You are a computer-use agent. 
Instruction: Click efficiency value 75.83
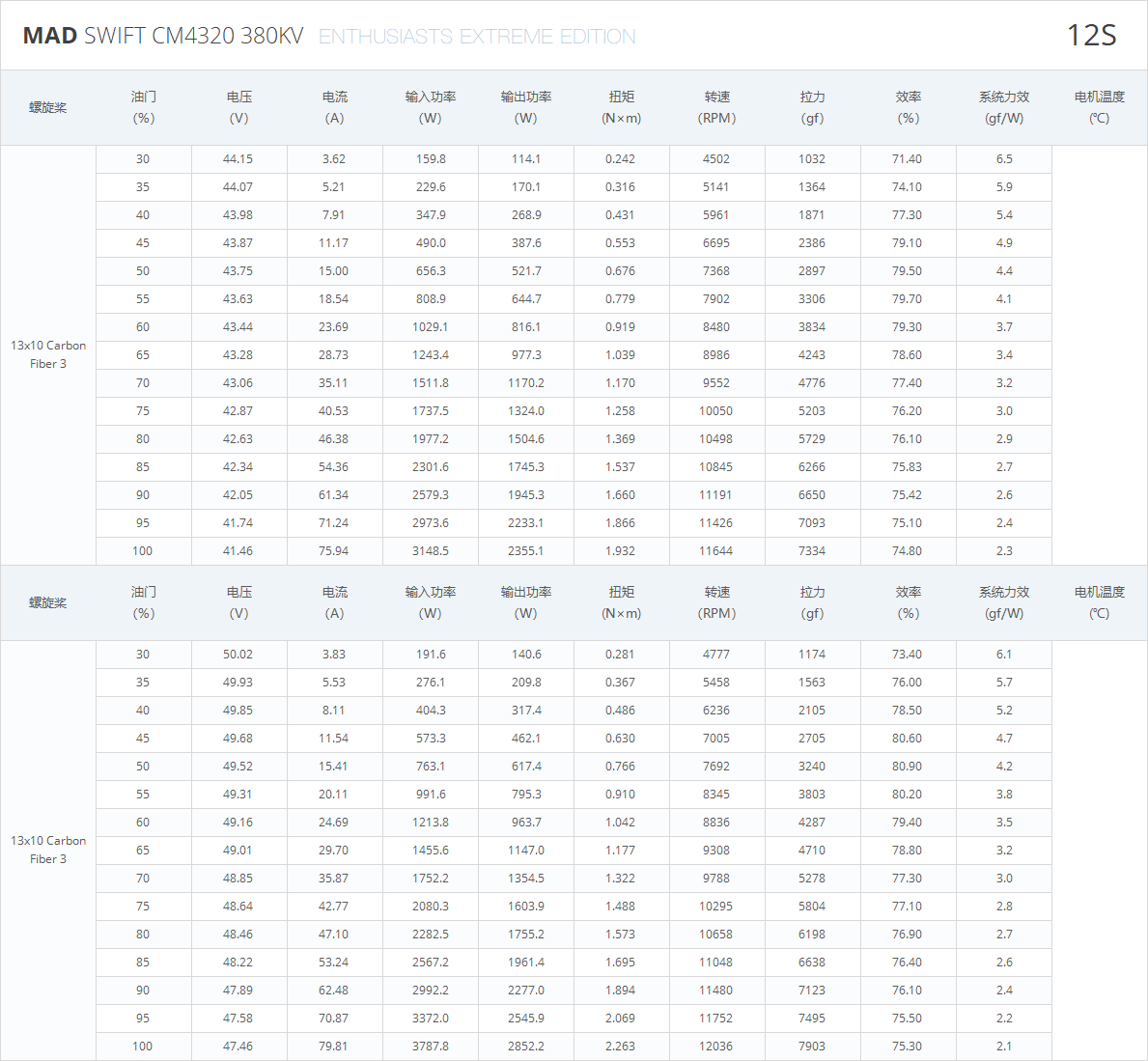pos(908,467)
